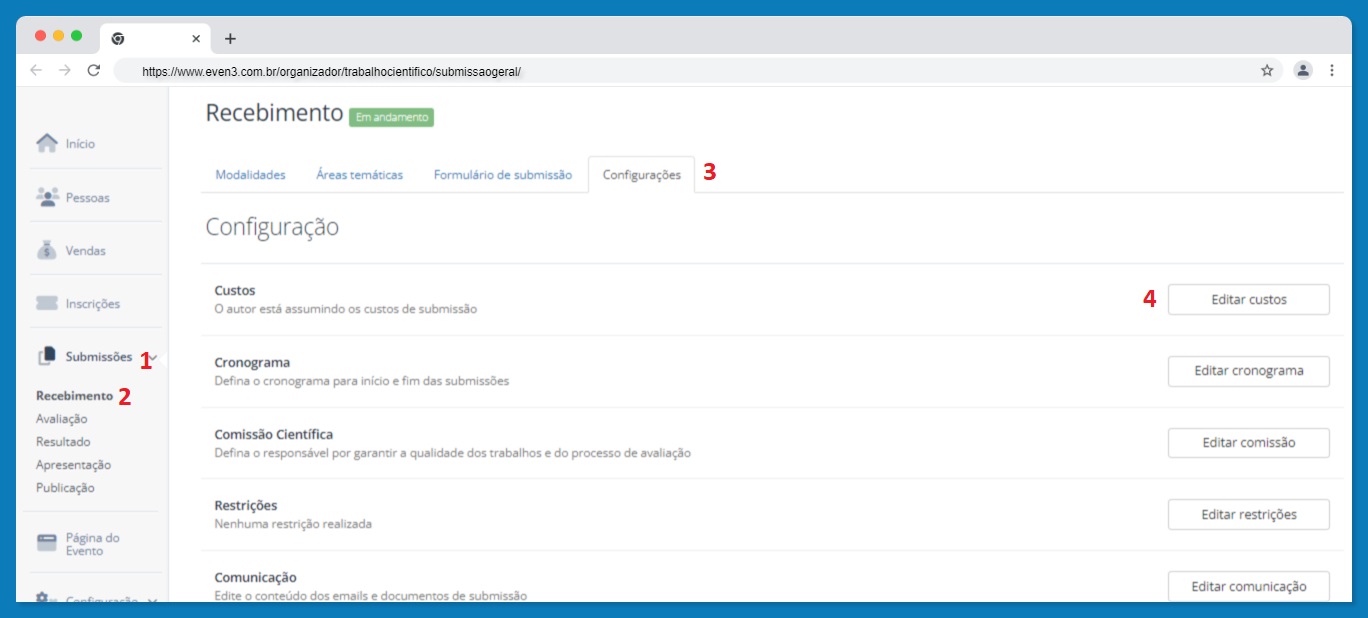Open Avaliação in the sidebar
Viewport: 1368px width, 618px height.
click(61, 419)
